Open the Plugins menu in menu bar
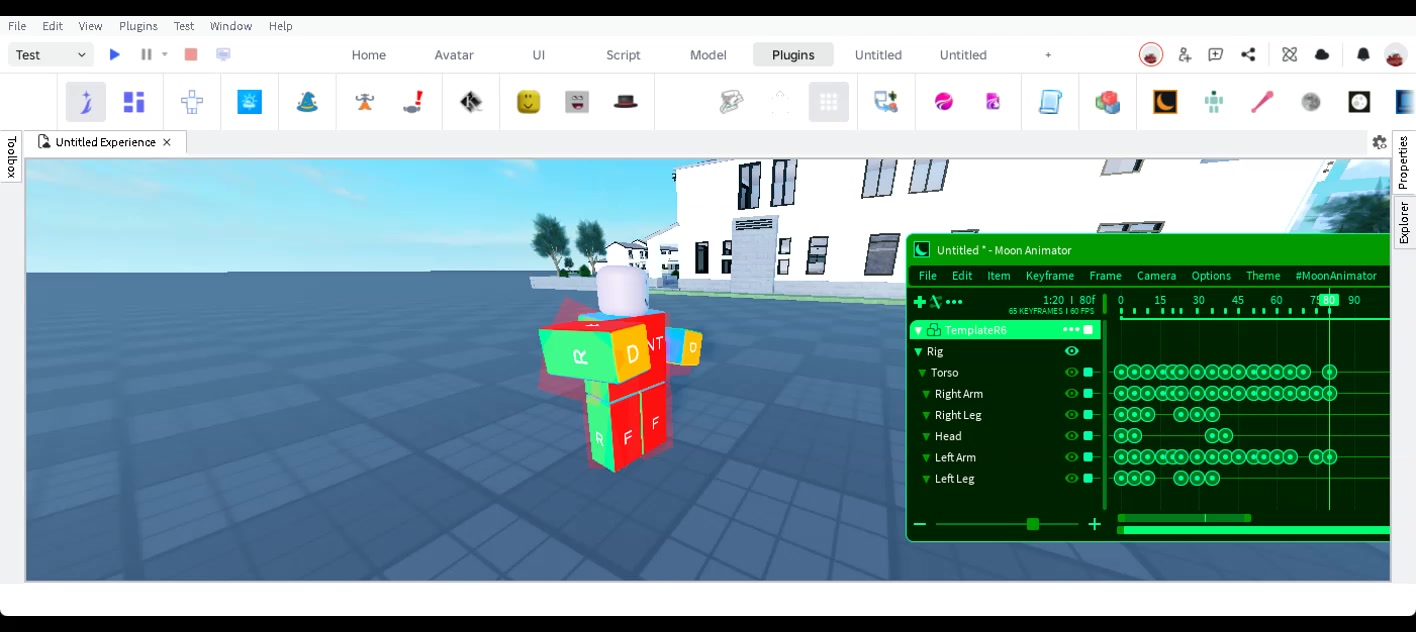Screen dimensions: 1416x632 point(138,26)
